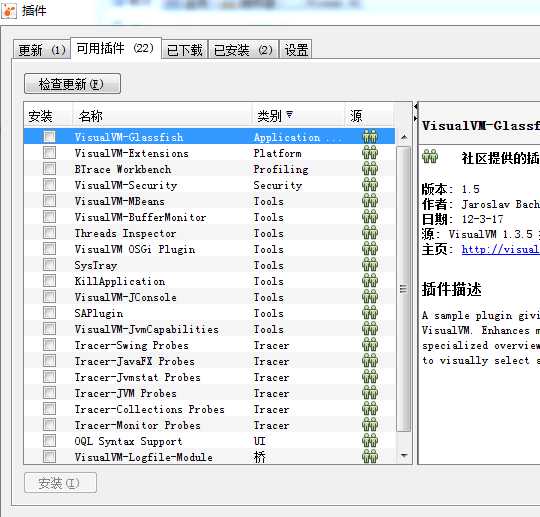Click the source icon in Tracer-Swing Probes row
The image size is (540, 517).
click(370, 344)
